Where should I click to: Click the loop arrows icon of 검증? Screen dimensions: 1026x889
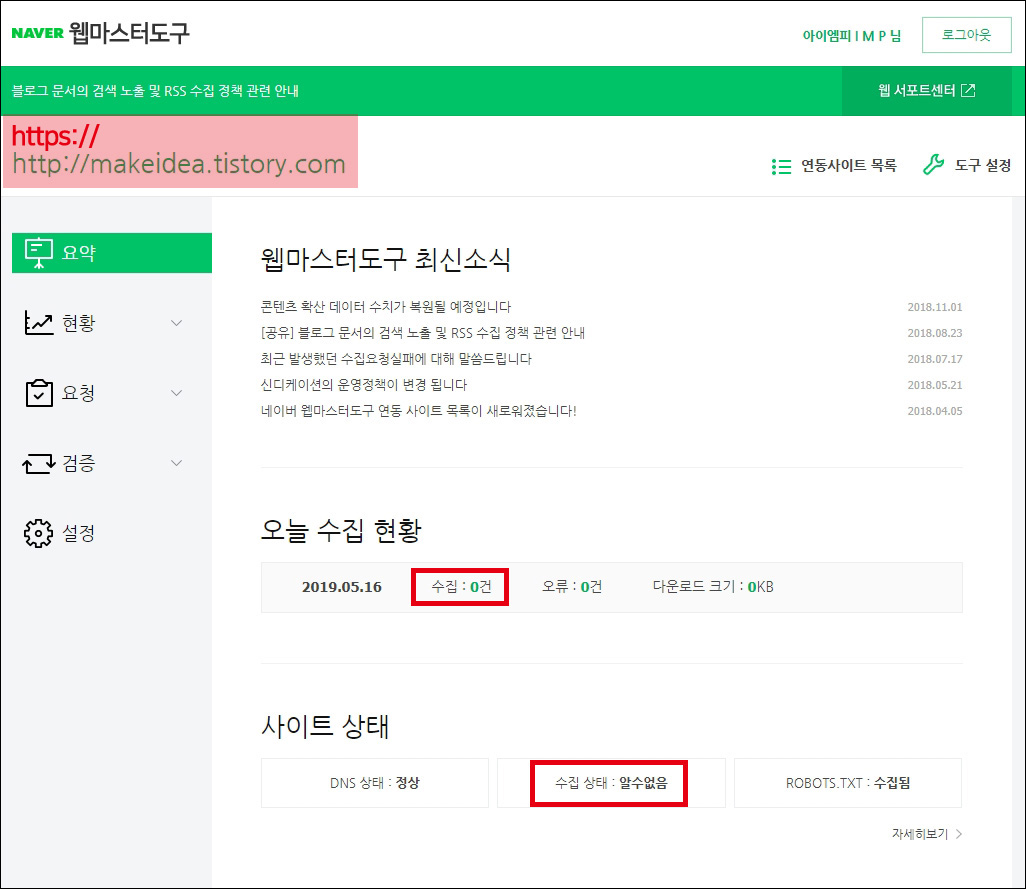[x=39, y=463]
